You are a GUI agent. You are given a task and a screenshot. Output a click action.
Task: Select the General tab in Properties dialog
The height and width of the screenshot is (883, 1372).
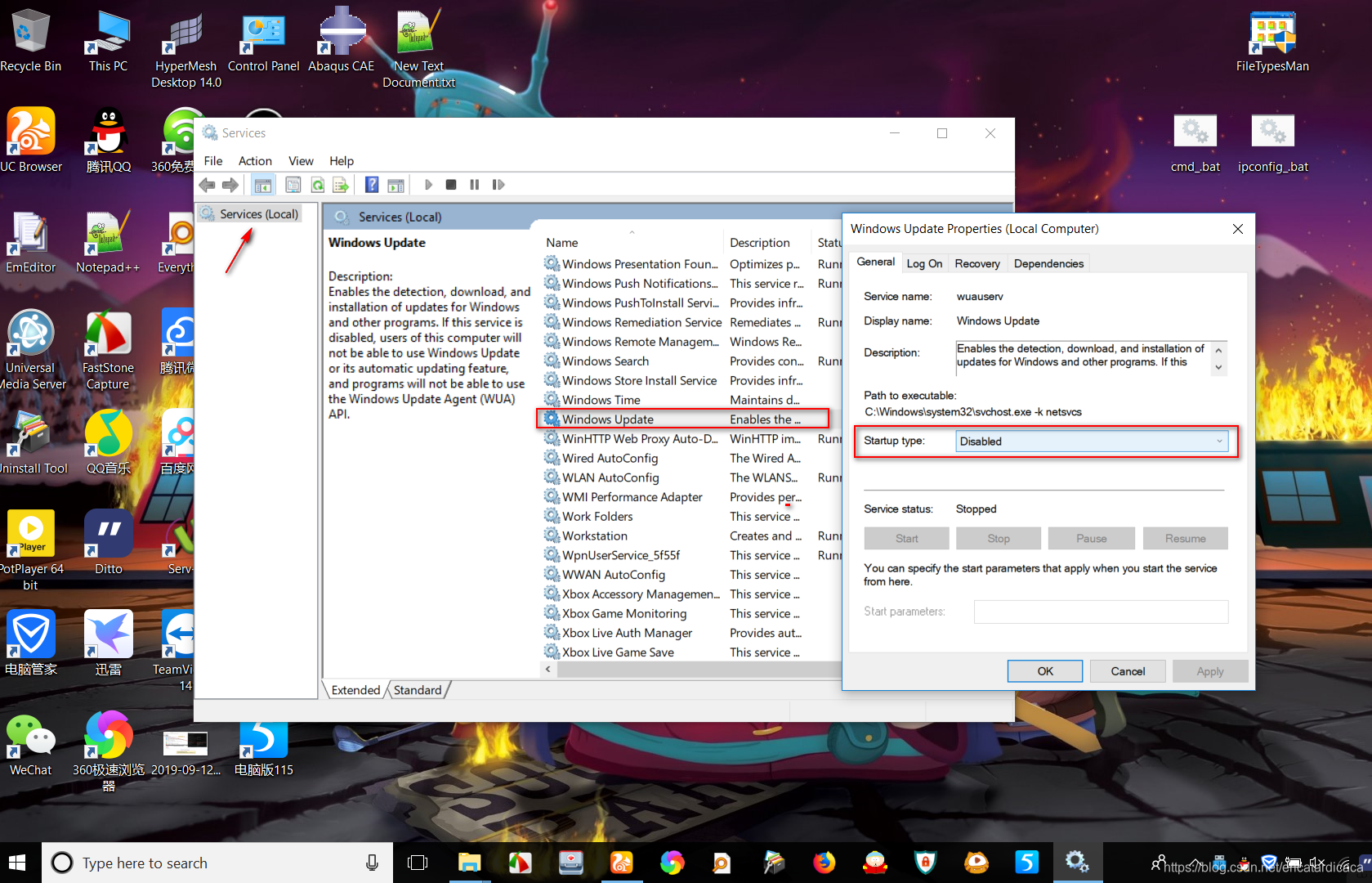coord(875,262)
